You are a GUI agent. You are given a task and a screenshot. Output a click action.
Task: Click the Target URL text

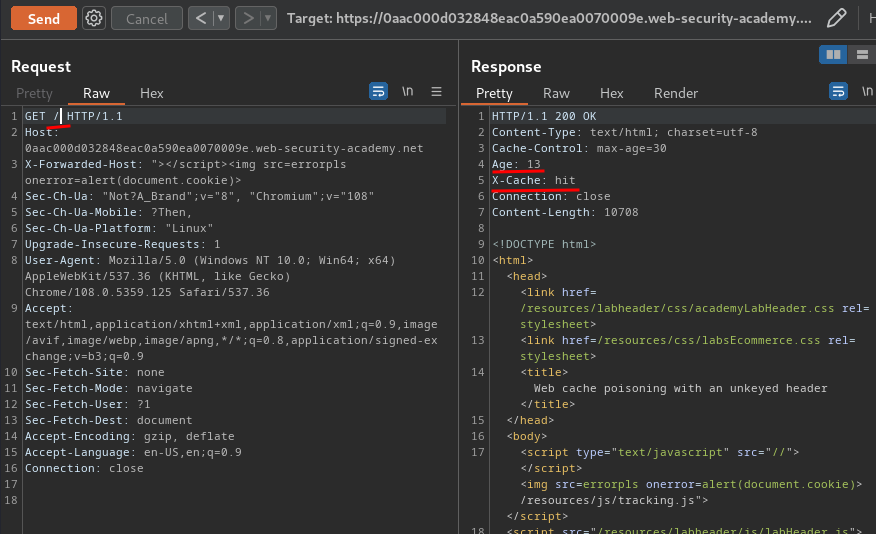pos(549,18)
